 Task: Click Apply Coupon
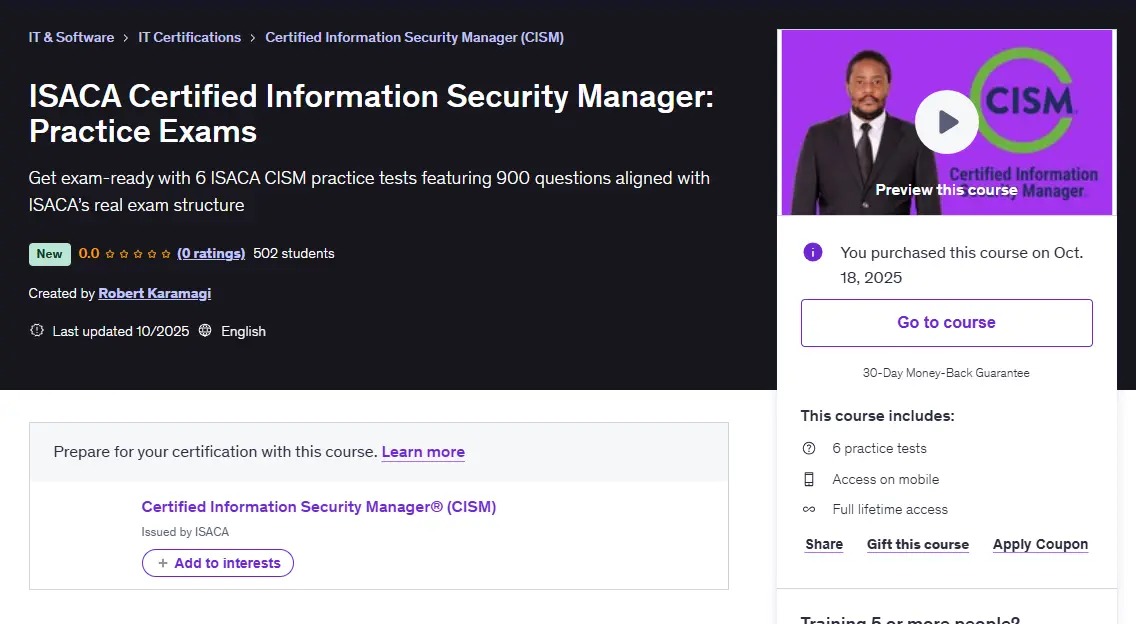(1040, 544)
